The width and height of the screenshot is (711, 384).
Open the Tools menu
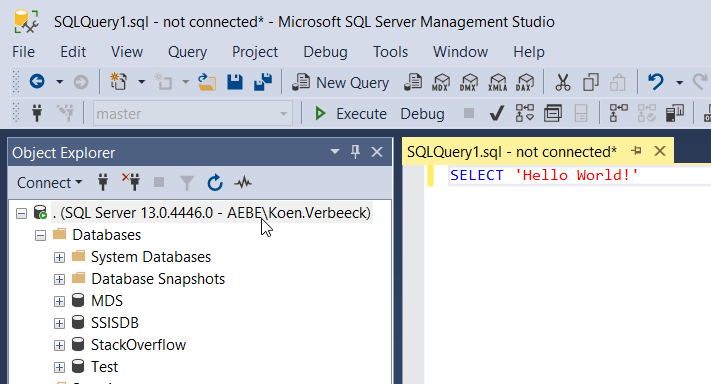pos(390,52)
